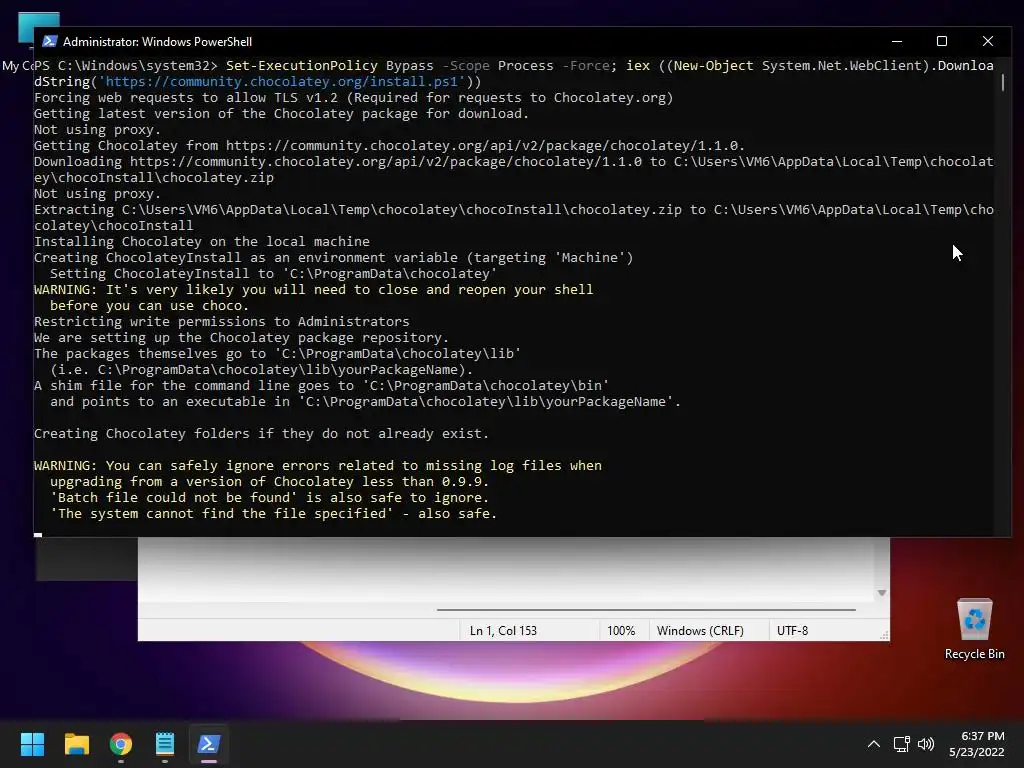Click the PowerShell vertical scrollbar thumb

pos(1002,82)
